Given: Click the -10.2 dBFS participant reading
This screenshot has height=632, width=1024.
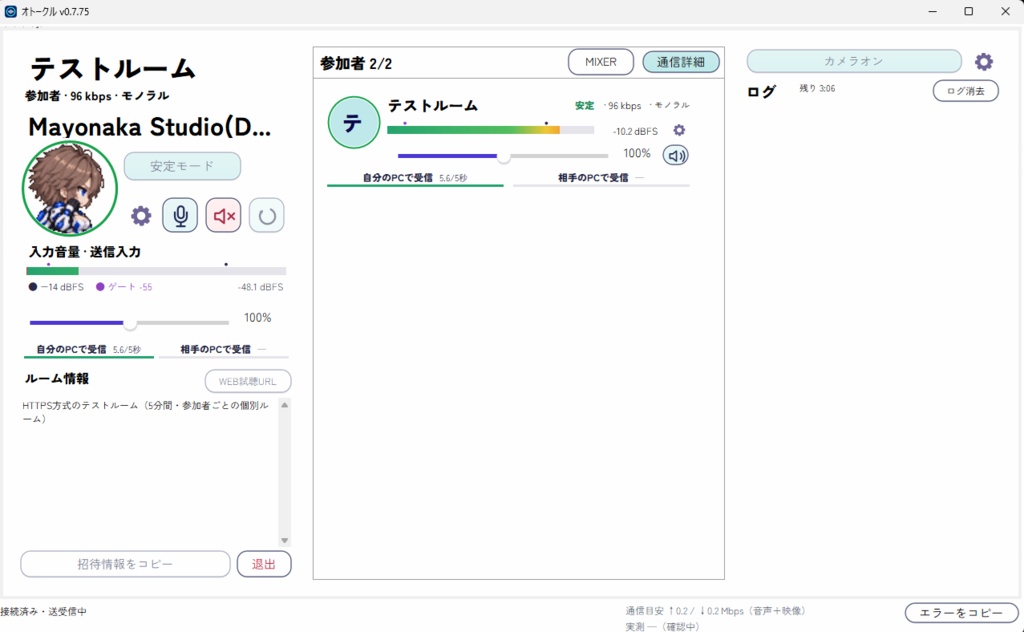Looking at the screenshot, I should (635, 131).
